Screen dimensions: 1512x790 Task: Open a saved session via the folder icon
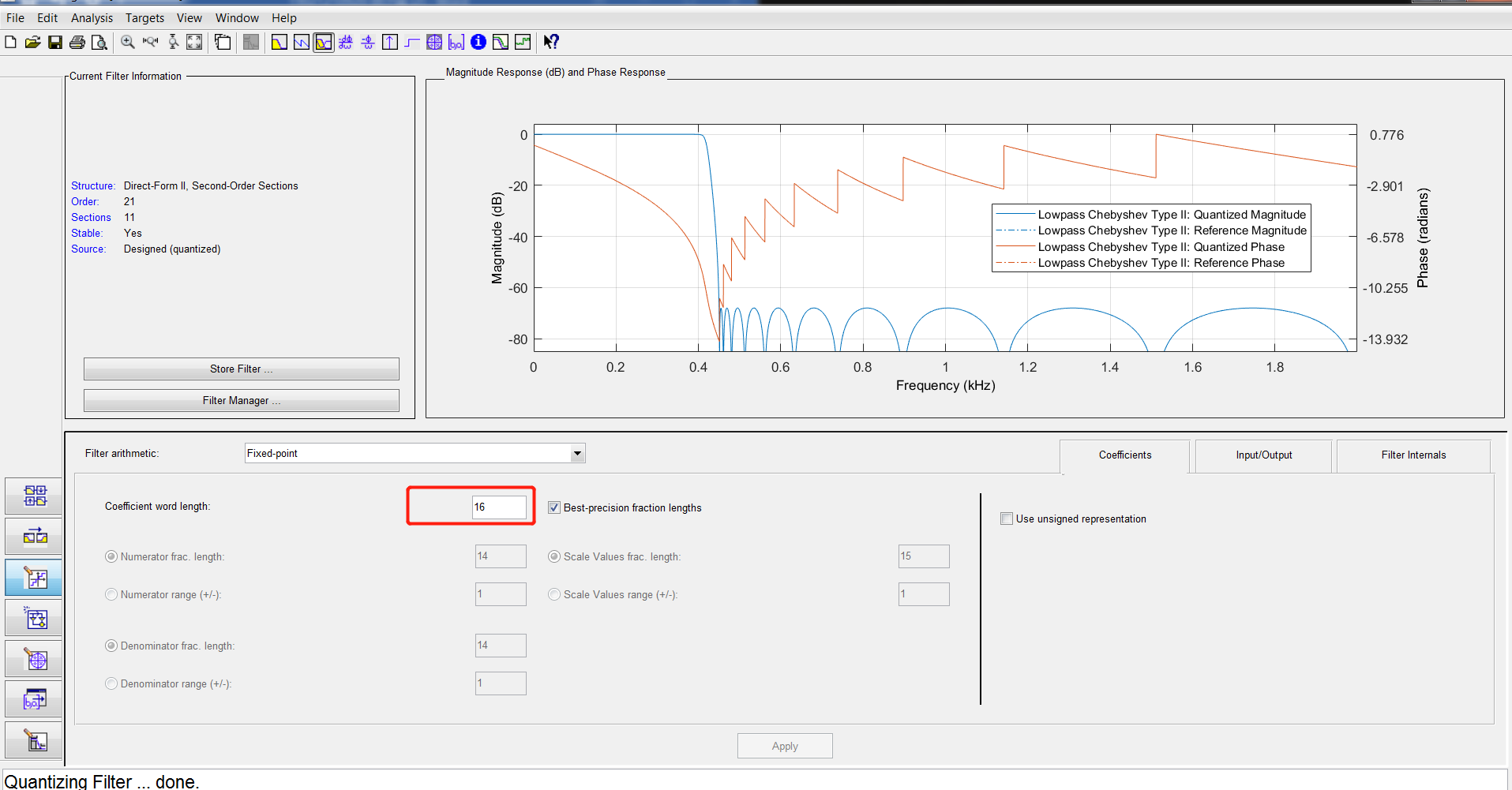[x=32, y=42]
